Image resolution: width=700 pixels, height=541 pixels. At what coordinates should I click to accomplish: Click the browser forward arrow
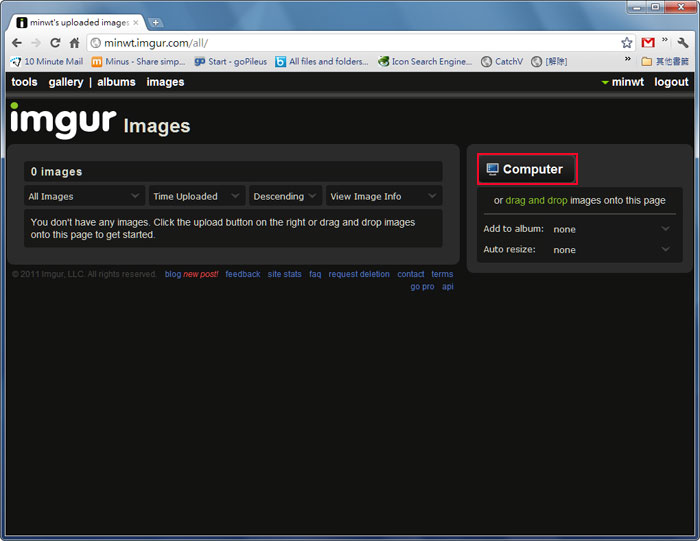(36, 43)
